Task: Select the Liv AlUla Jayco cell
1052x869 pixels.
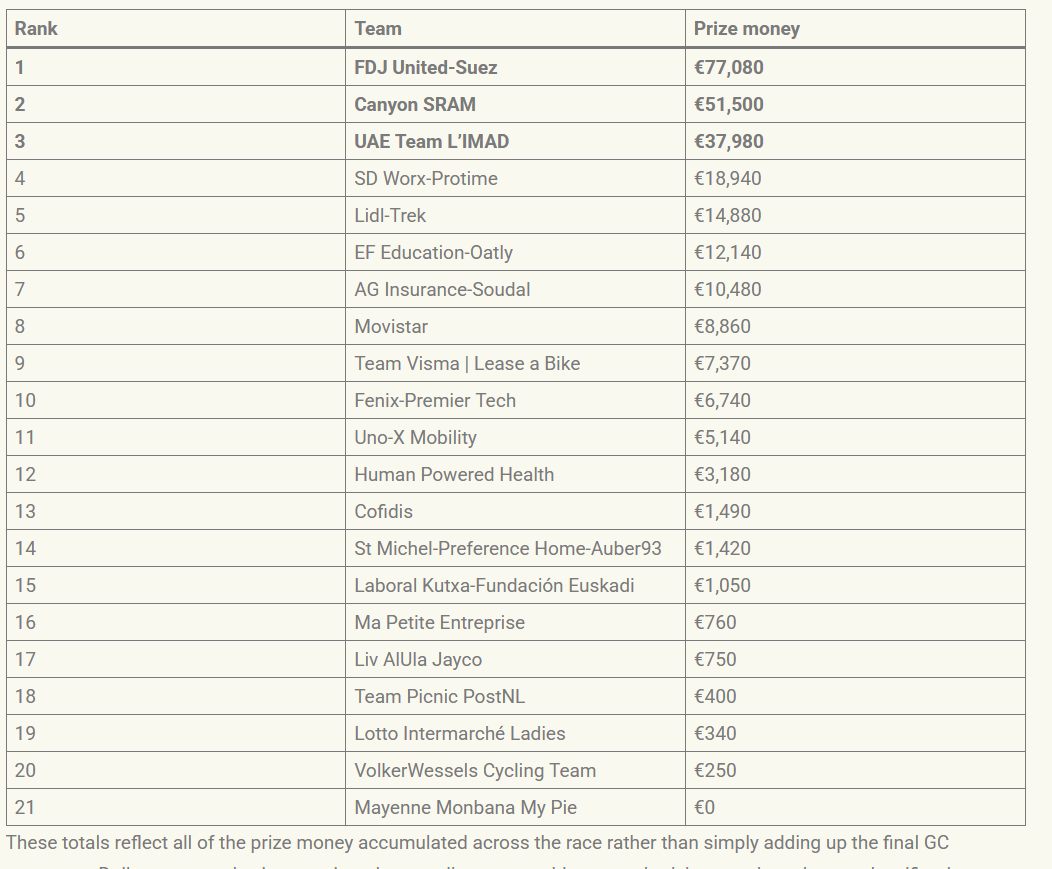Action: tap(515, 659)
